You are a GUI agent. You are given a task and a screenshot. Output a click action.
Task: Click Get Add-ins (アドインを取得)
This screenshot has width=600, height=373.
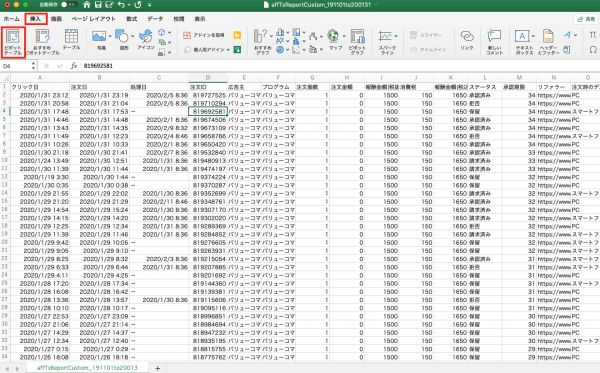[x=204, y=35]
